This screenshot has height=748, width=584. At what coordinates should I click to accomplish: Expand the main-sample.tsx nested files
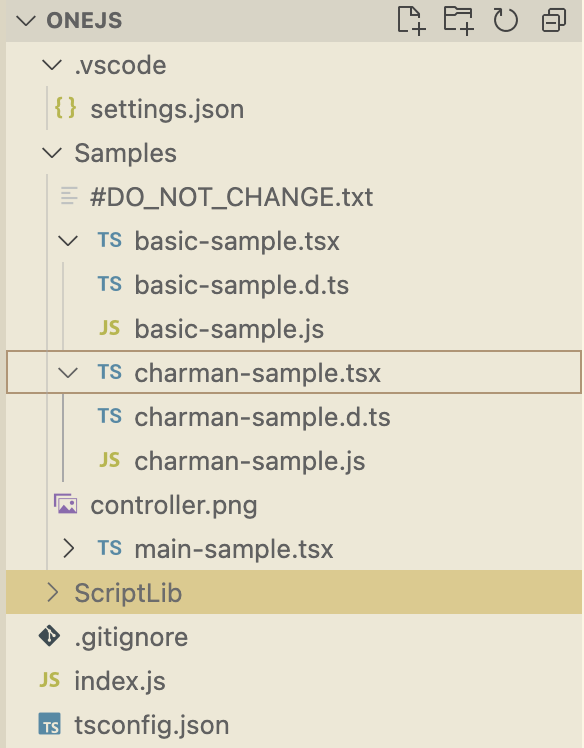[68, 549]
